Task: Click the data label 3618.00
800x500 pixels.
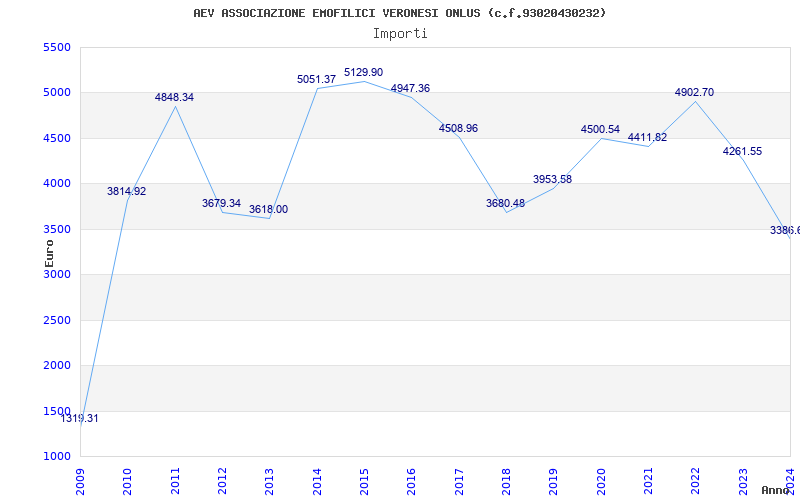Action: pos(268,209)
